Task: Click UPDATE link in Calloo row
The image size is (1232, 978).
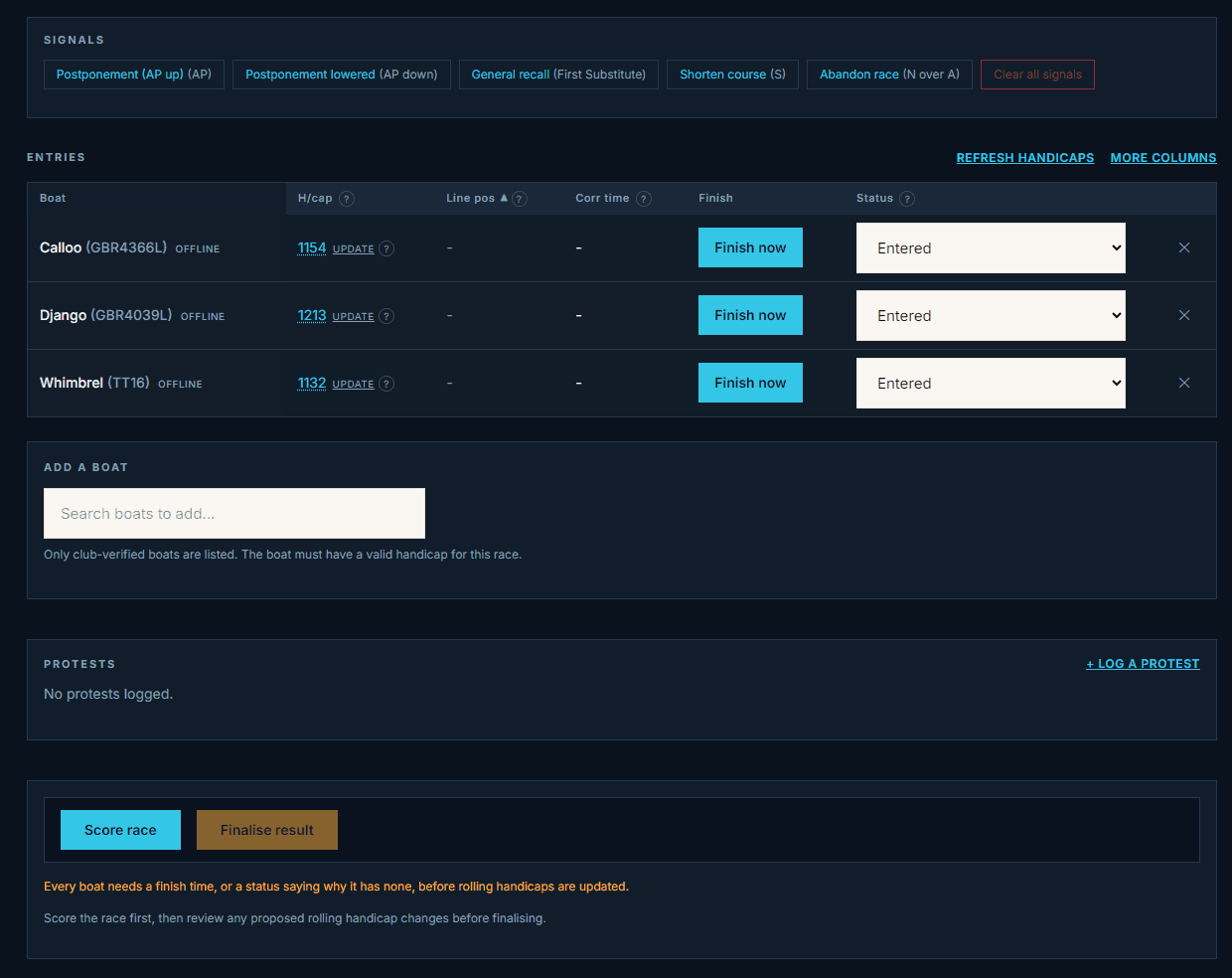Action: 354,249
